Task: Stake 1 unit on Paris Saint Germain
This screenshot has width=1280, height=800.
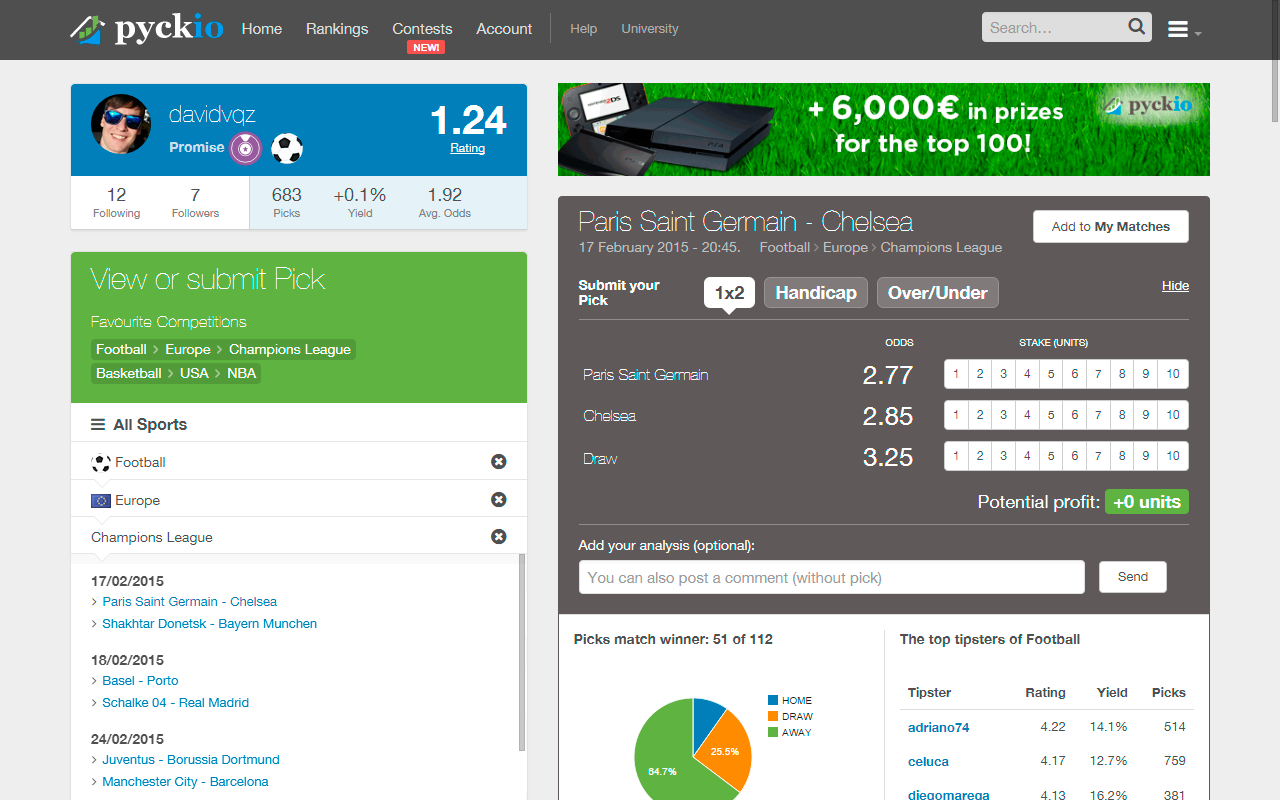Action: (x=956, y=374)
